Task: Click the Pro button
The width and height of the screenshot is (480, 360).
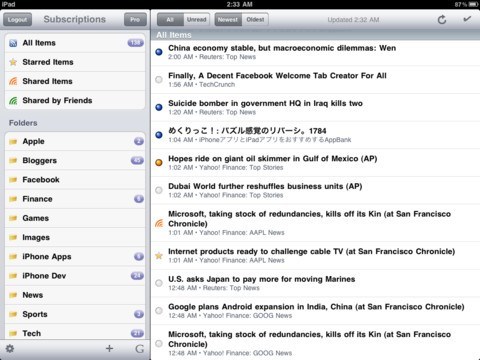Action: 135,20
